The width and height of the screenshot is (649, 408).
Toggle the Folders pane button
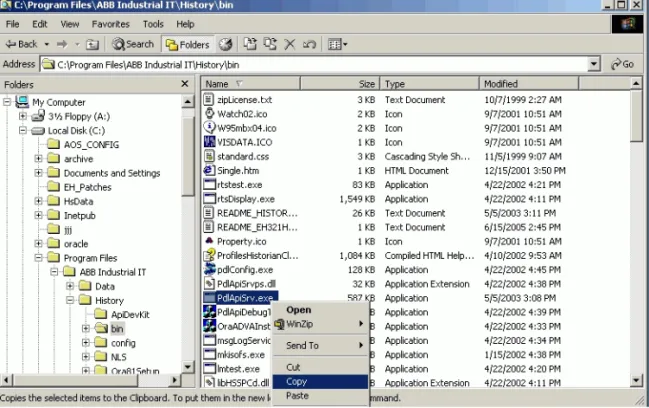(x=187, y=44)
